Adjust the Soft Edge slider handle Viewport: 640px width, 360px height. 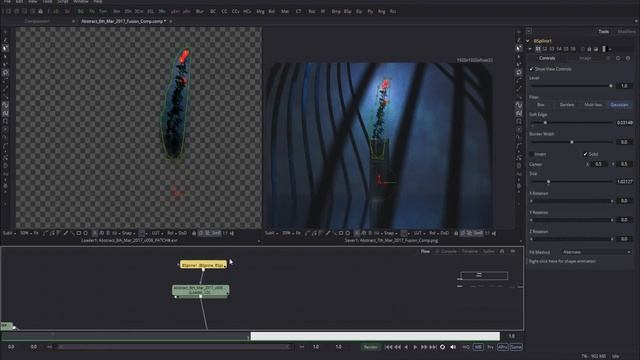545,123
